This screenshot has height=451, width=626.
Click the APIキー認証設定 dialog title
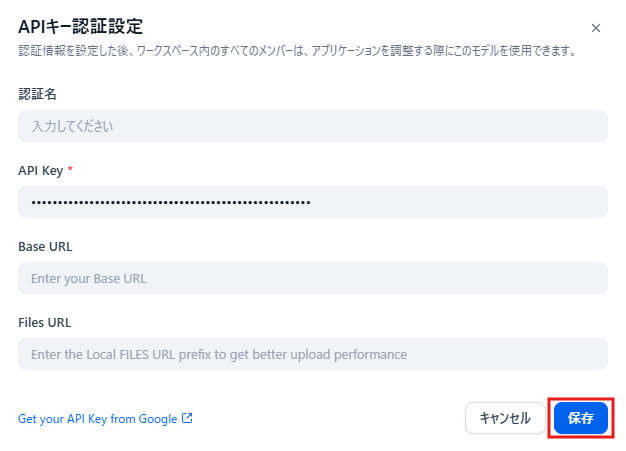pyautogui.click(x=80, y=27)
